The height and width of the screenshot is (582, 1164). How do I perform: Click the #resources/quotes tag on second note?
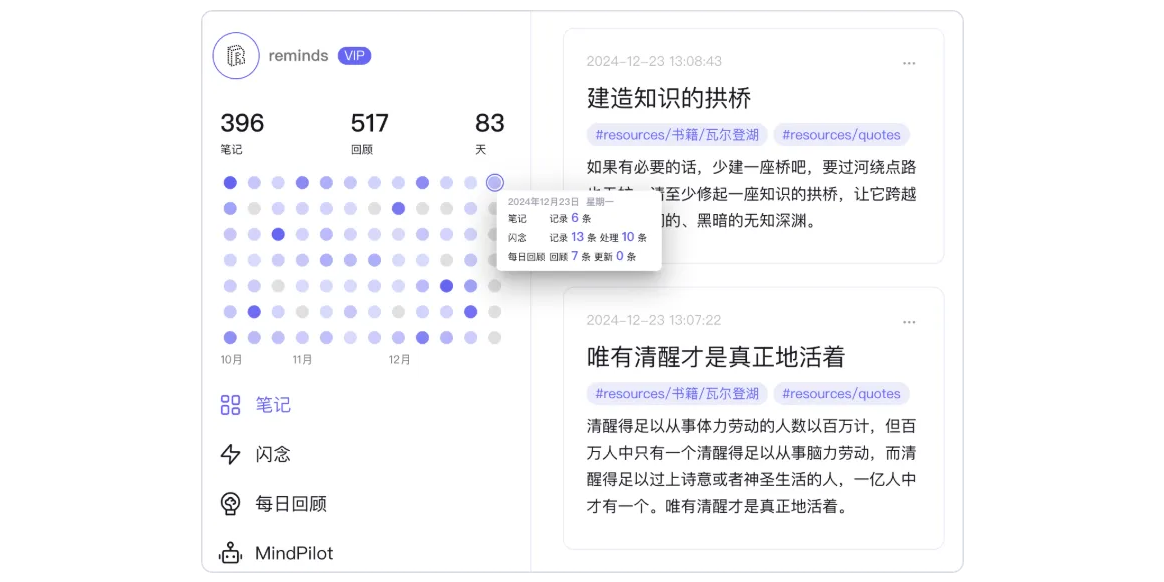click(841, 393)
